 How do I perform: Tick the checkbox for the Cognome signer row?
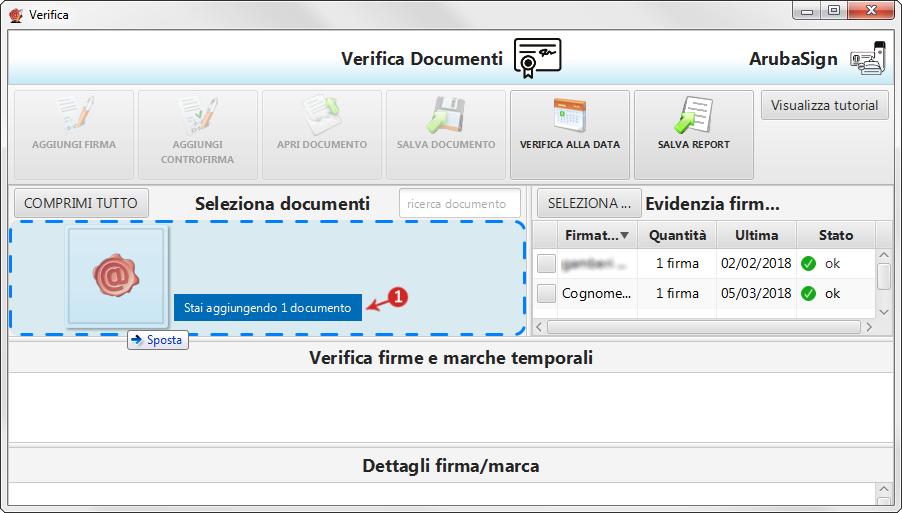coord(546,294)
